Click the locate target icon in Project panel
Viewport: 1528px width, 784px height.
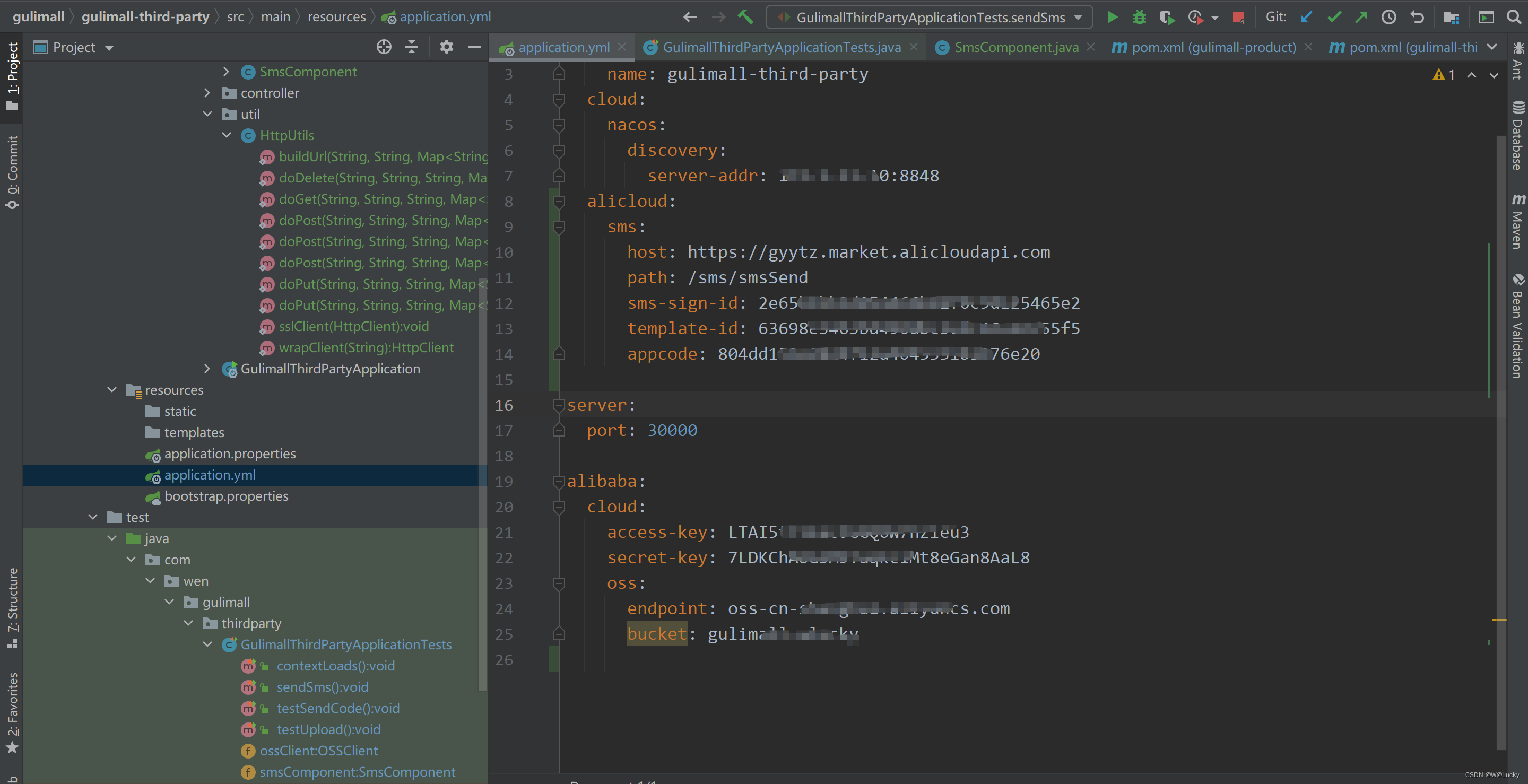(x=384, y=47)
